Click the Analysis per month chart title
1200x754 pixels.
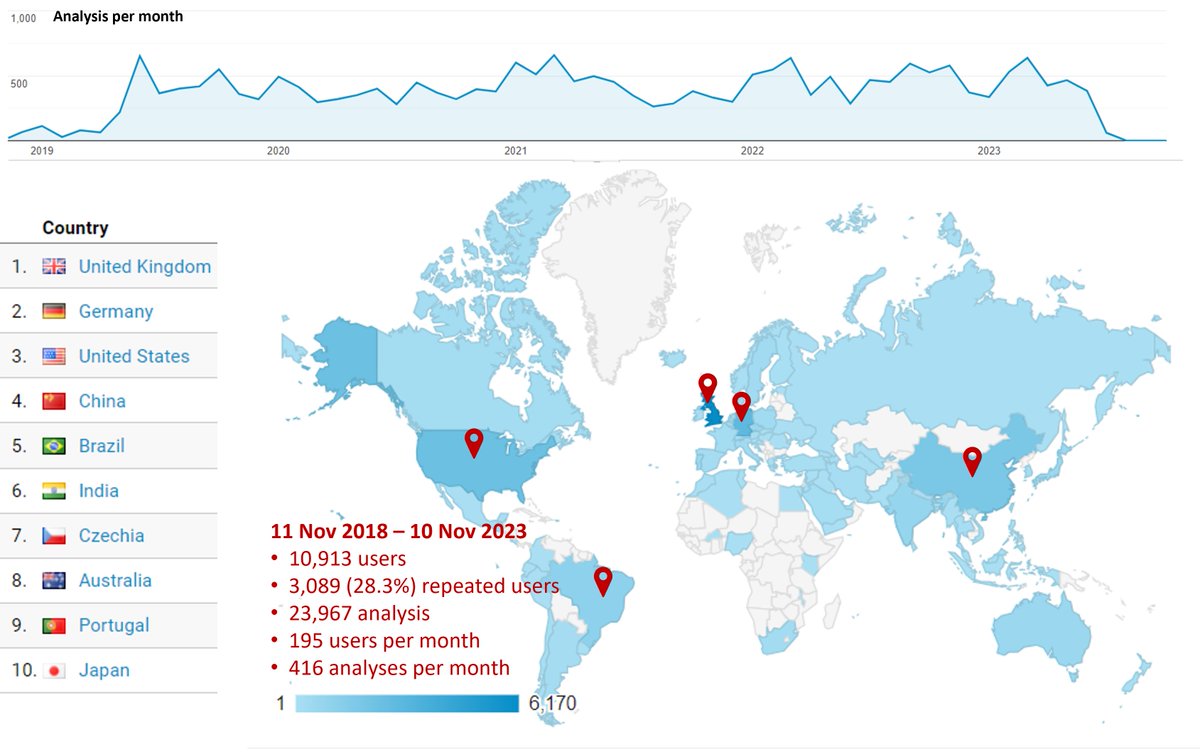(117, 16)
